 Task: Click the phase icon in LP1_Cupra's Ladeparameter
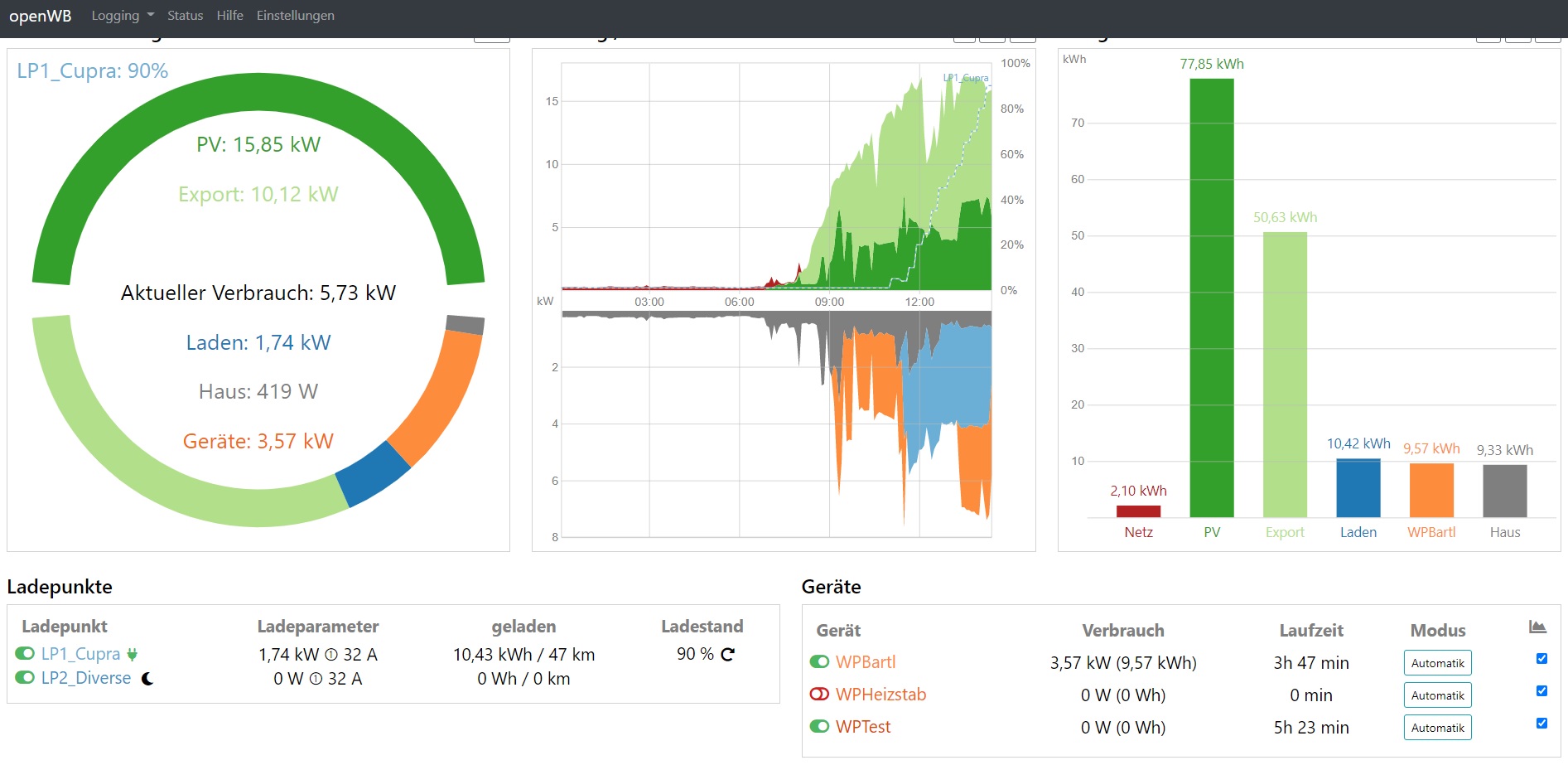point(331,655)
